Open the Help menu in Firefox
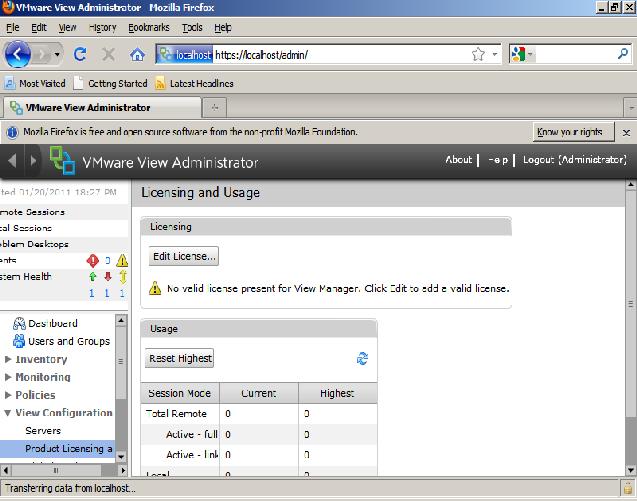 223,28
